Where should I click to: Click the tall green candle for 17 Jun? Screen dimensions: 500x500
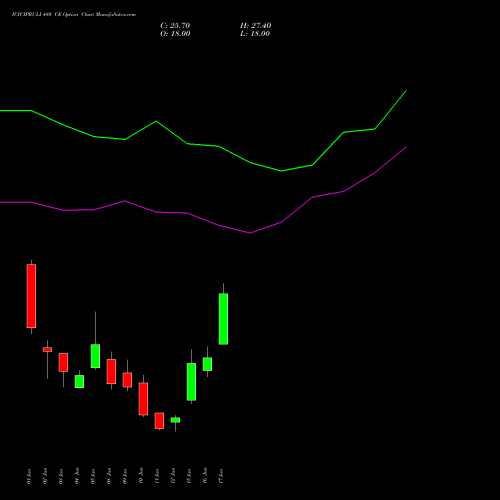pyautogui.click(x=223, y=319)
